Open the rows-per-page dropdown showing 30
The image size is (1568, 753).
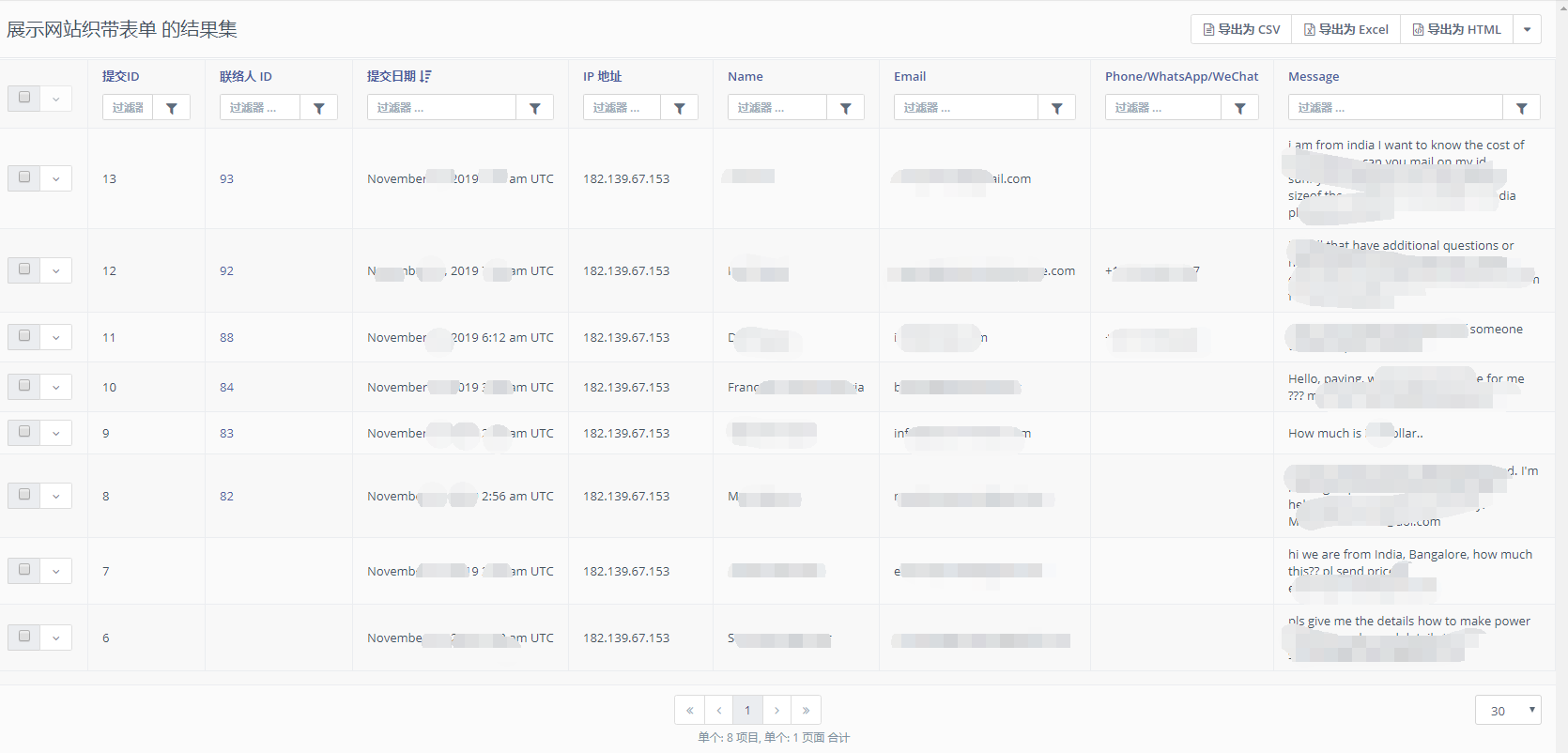tap(1508, 711)
